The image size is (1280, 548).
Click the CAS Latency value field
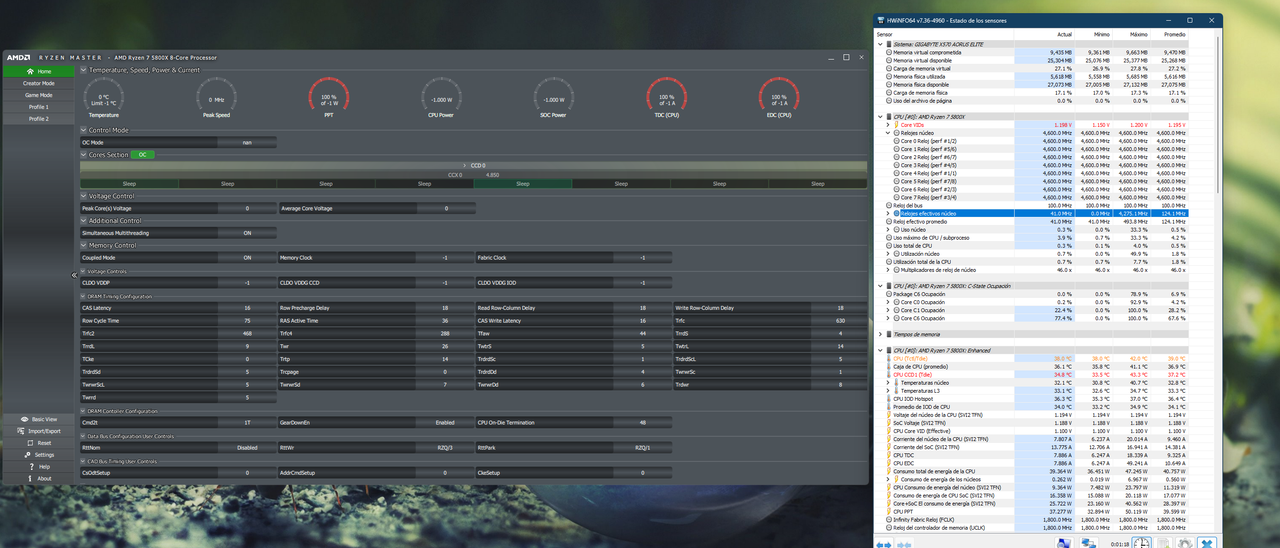(247, 308)
